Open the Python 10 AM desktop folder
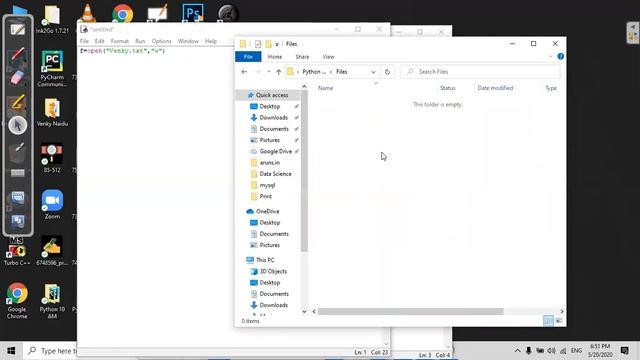Screen dimensions: 640x360 coord(52,301)
